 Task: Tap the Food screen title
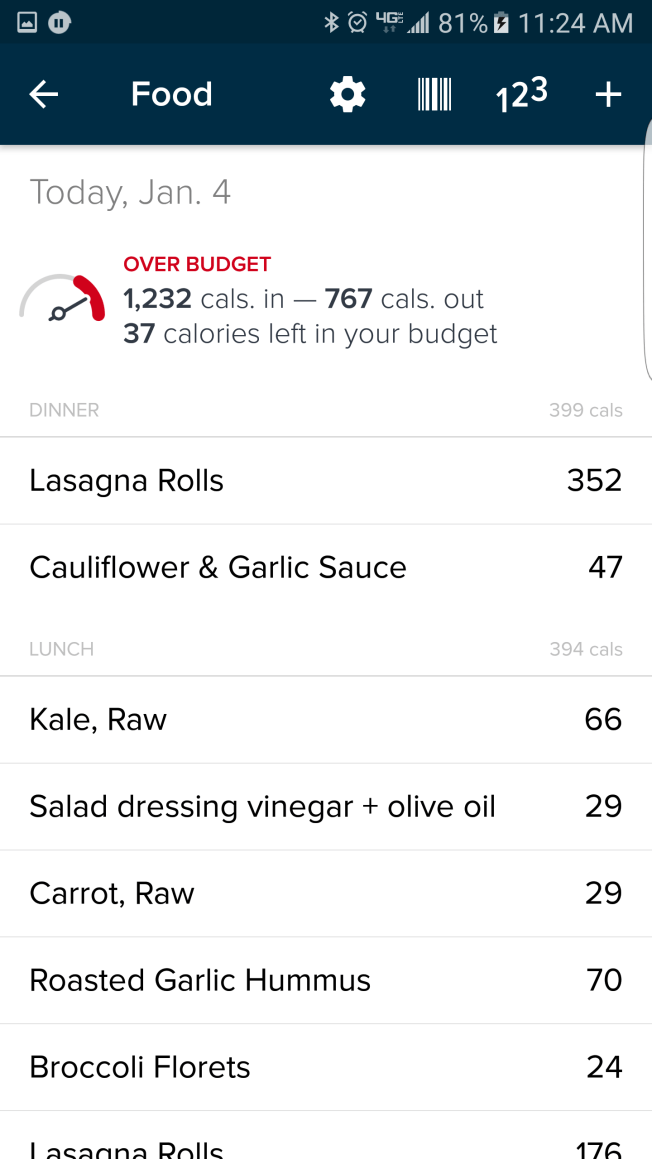point(172,95)
